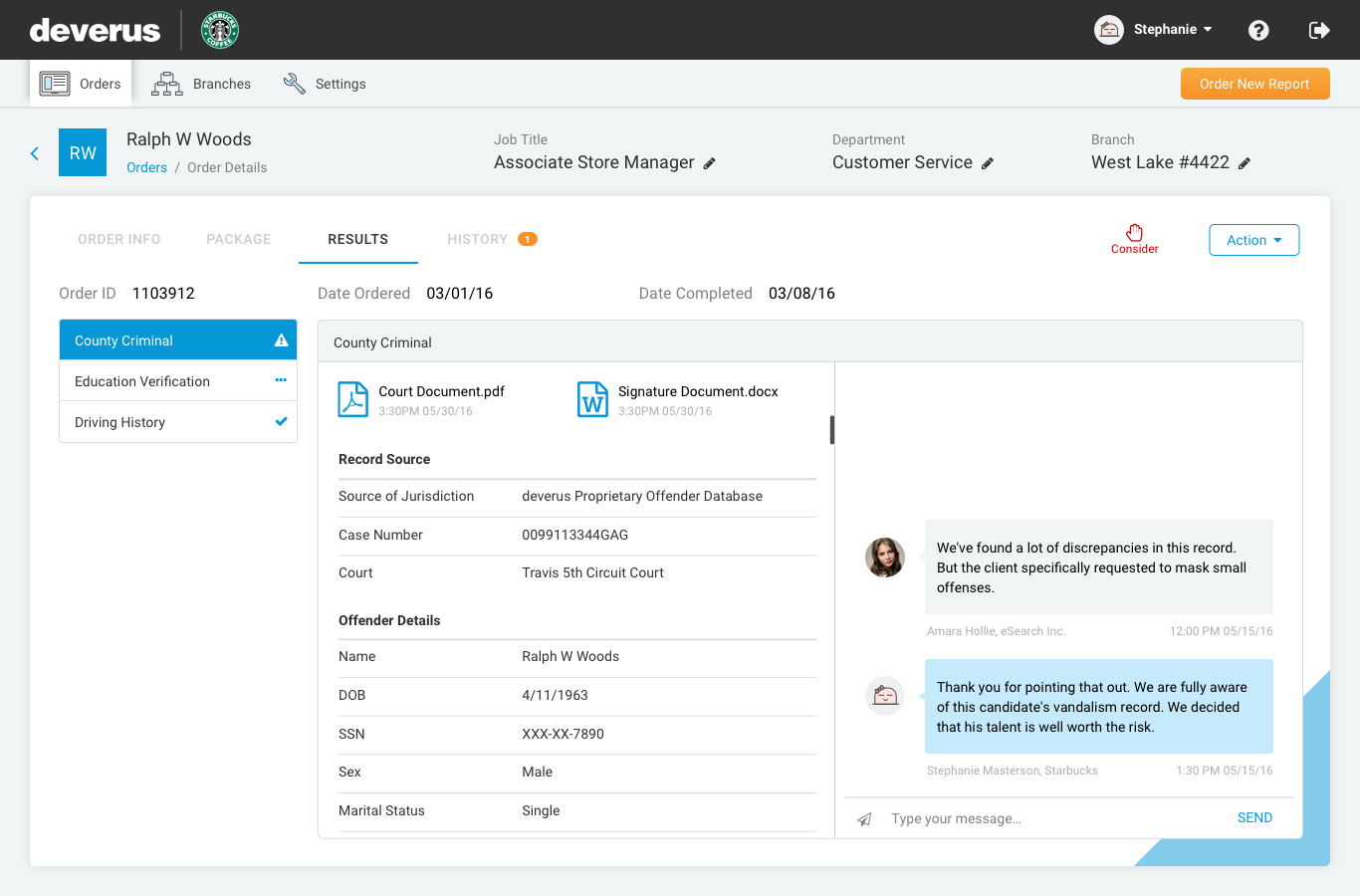Open Court Document.pdf file icon

tap(353, 399)
